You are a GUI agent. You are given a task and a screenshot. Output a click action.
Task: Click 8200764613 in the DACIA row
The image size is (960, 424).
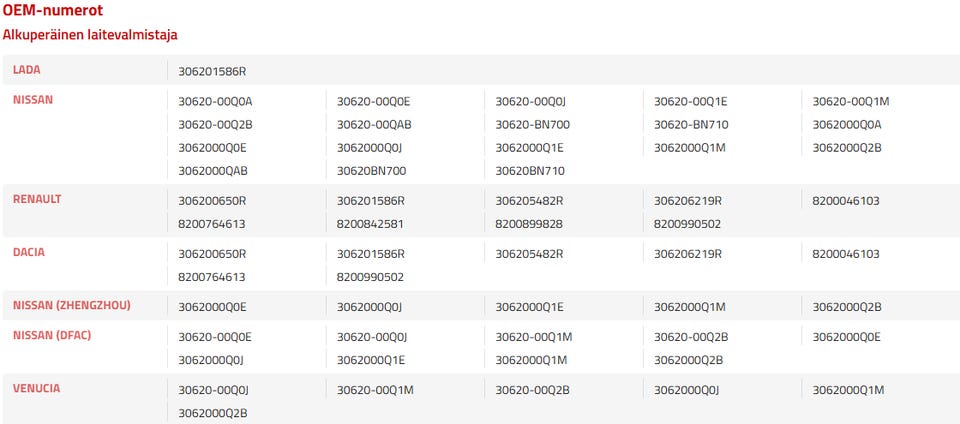pos(212,276)
